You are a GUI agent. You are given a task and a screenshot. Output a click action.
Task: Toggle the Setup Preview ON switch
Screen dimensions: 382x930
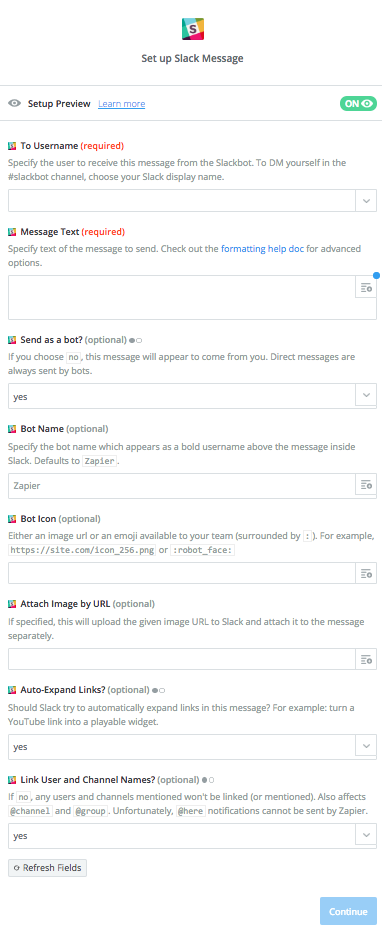tap(359, 103)
